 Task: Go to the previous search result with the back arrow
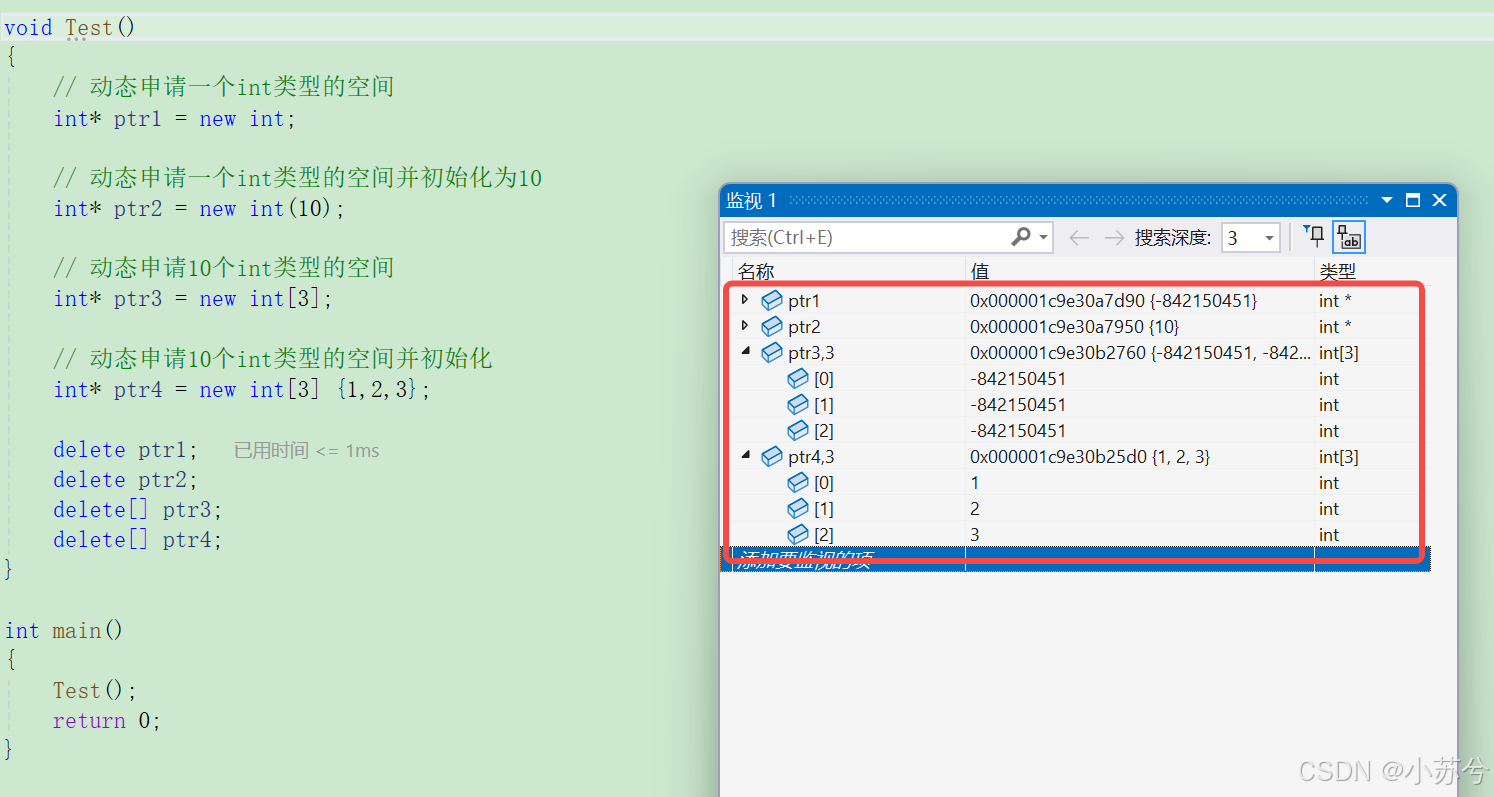tap(1079, 237)
